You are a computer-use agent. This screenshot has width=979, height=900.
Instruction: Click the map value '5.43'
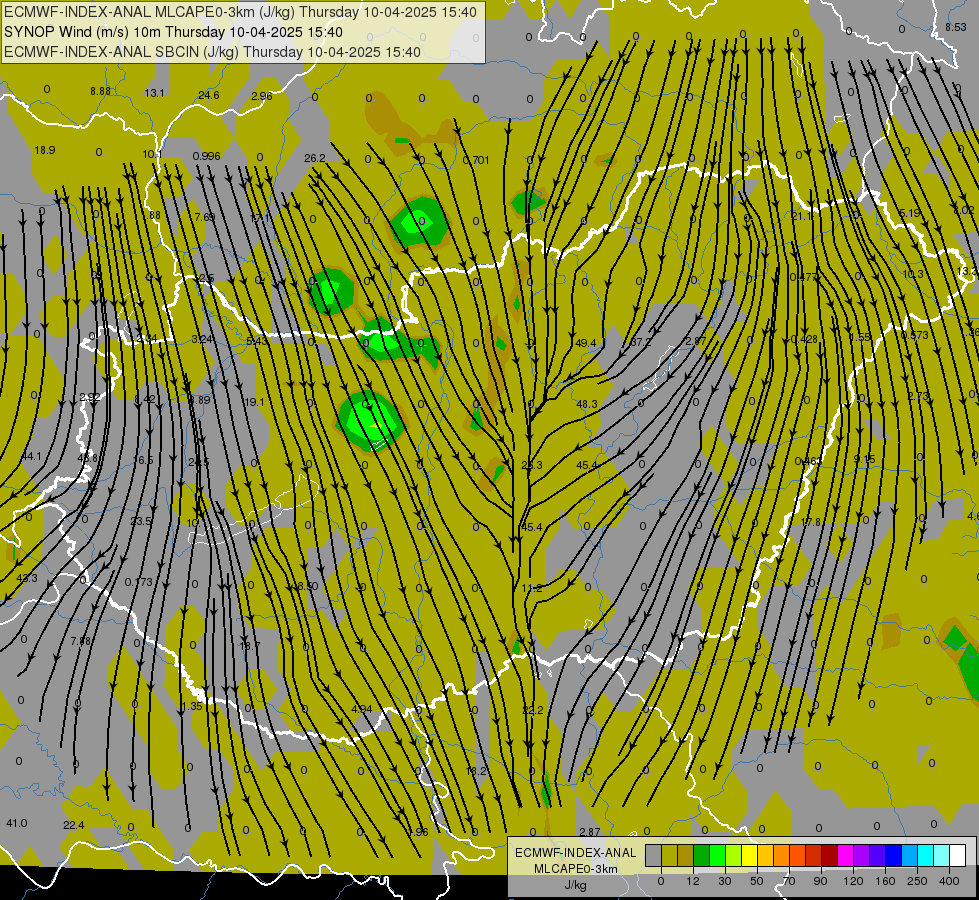[x=257, y=341]
